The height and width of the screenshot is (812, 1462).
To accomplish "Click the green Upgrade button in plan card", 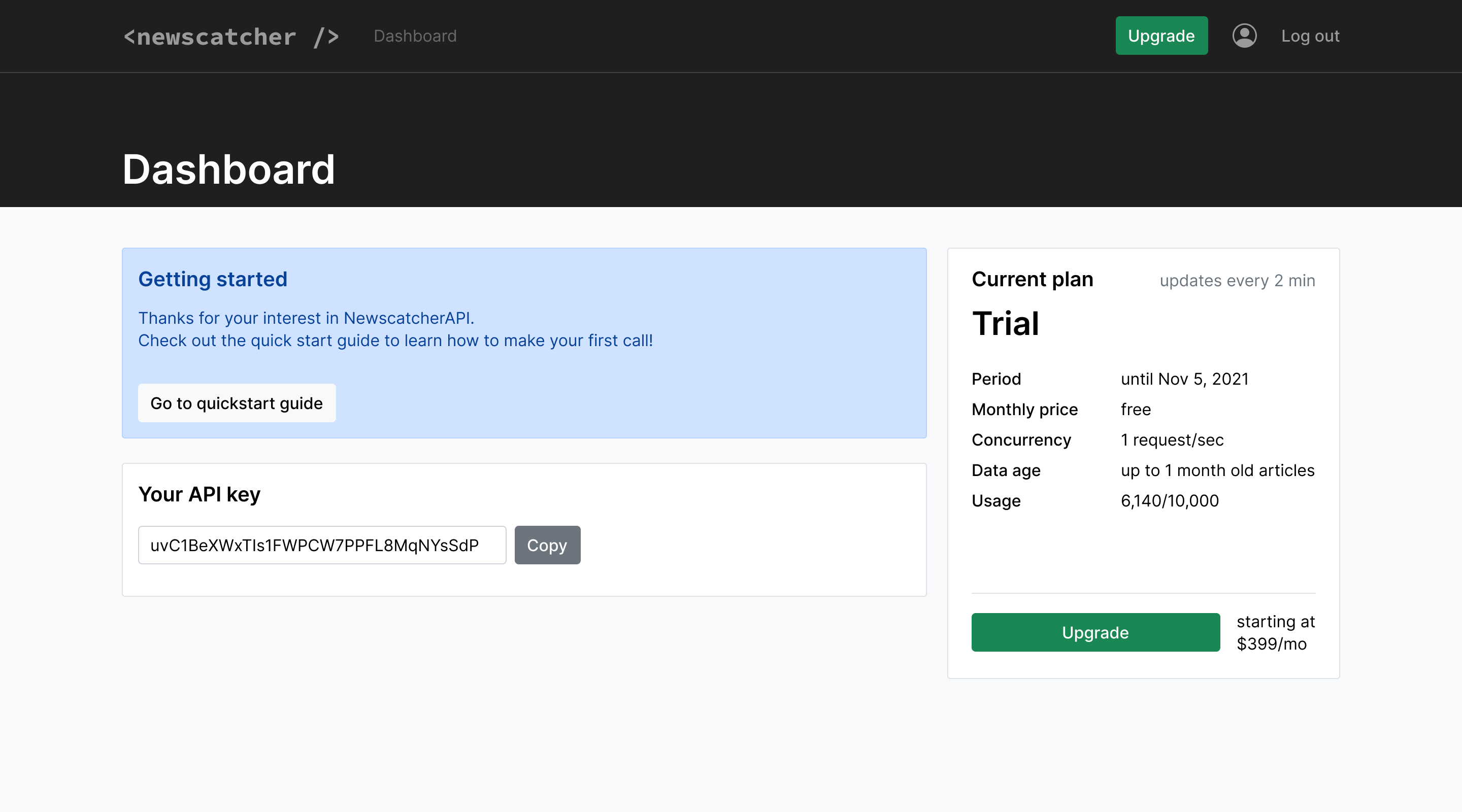I will [x=1095, y=632].
